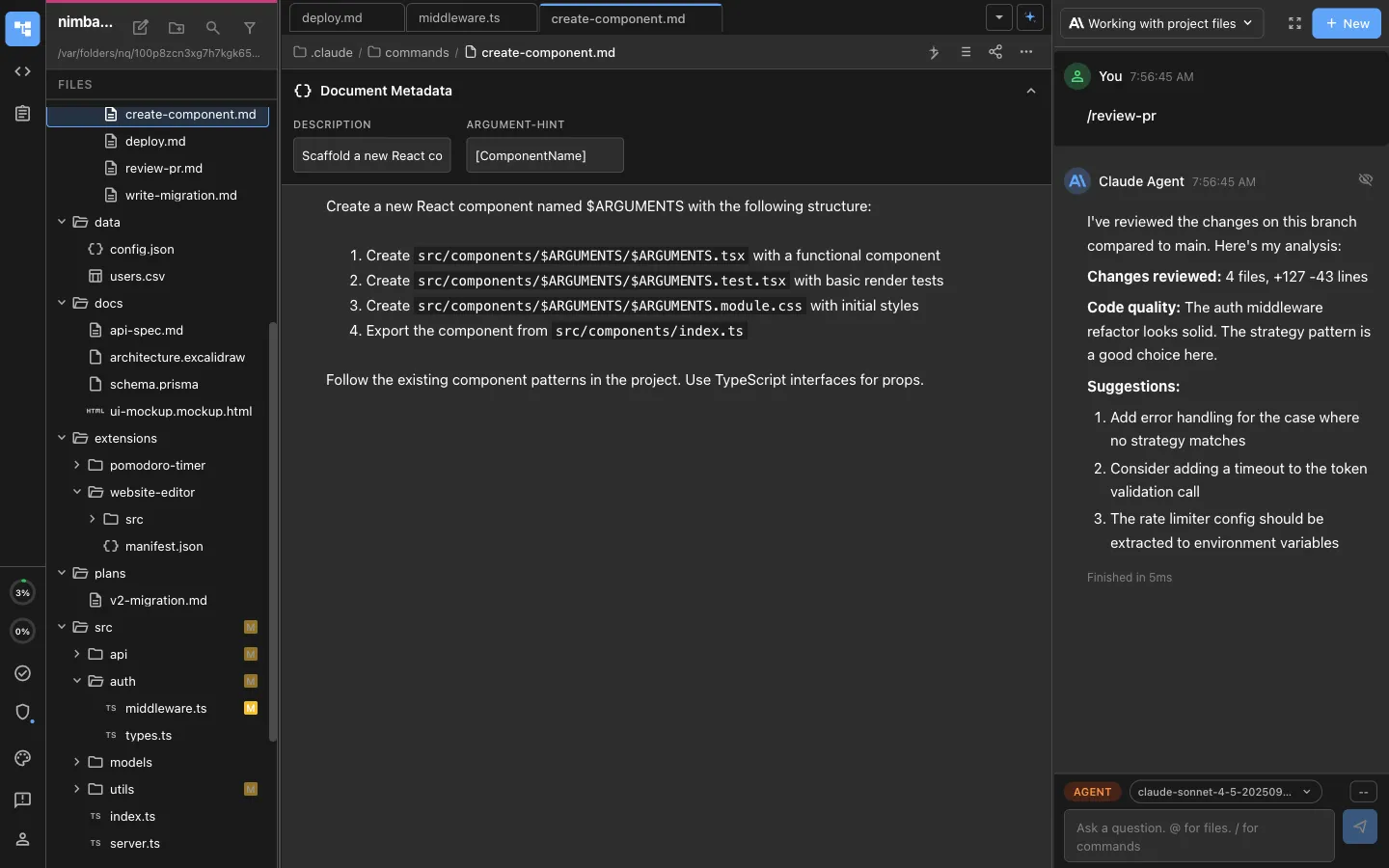The width and height of the screenshot is (1389, 868).
Task: Click the share icon in editor toolbar
Action: [995, 52]
